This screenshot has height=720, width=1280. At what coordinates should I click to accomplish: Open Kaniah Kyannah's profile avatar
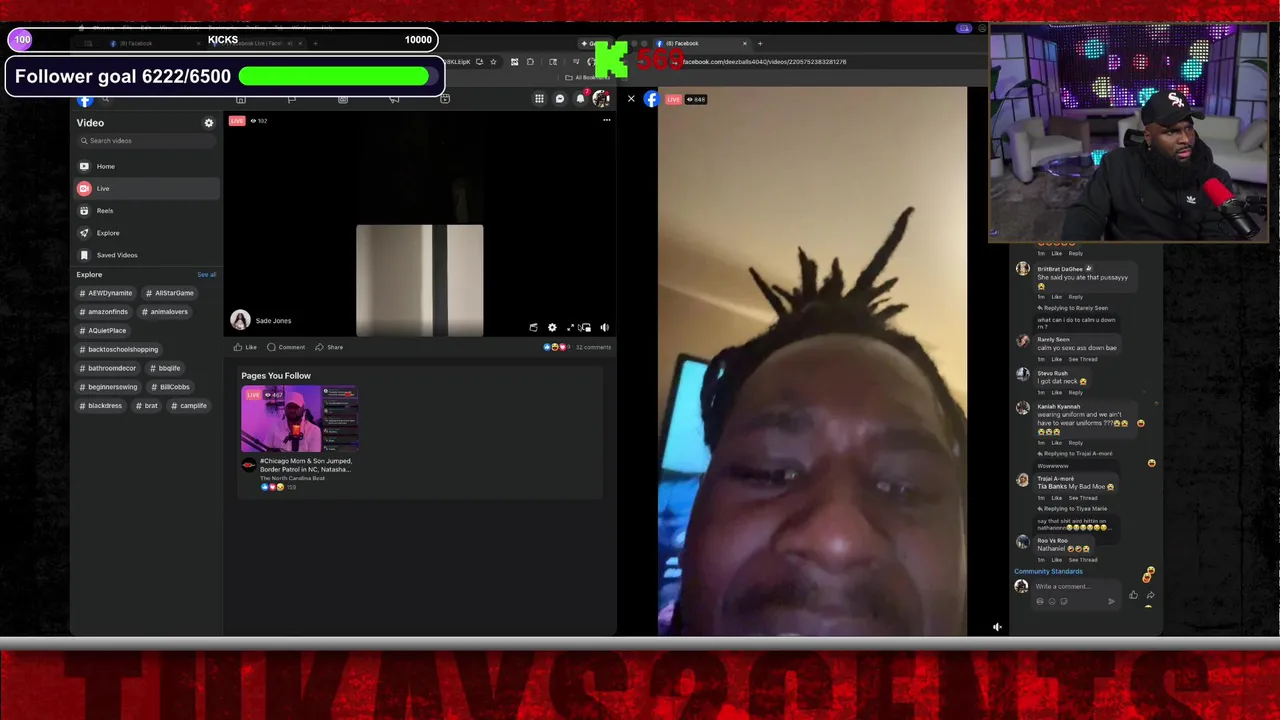coord(1022,408)
